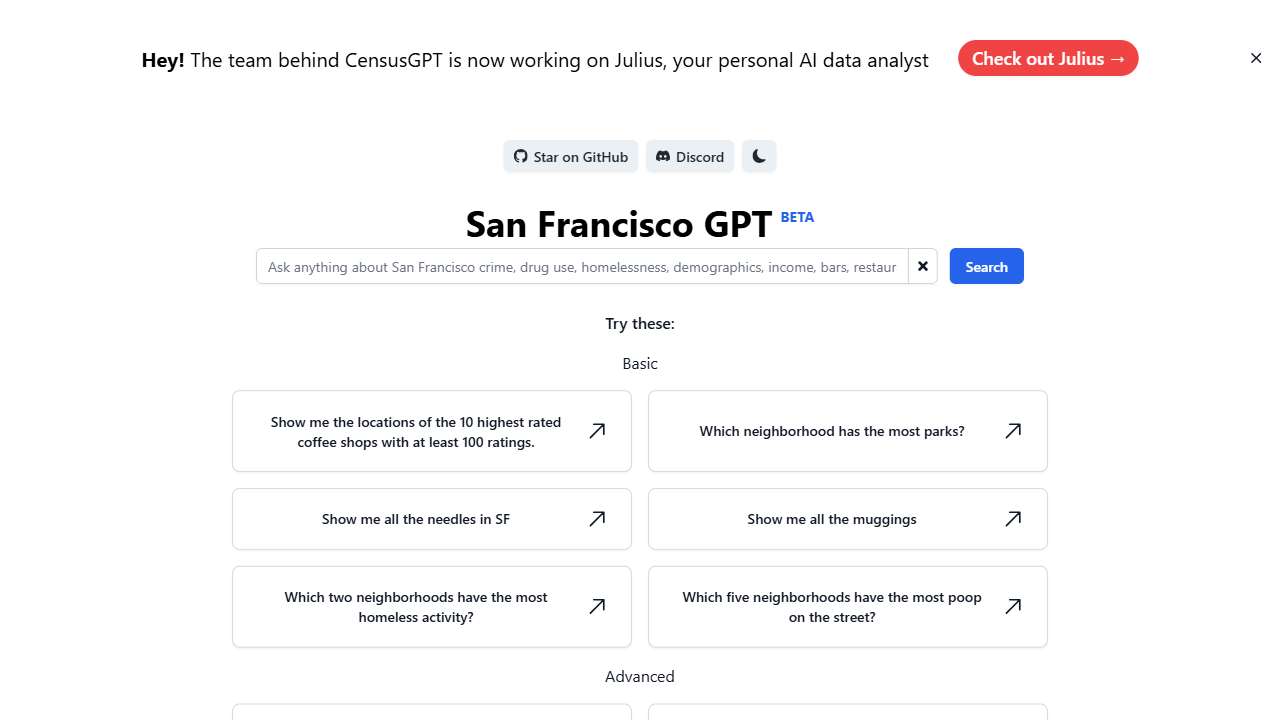The image size is (1280, 720).
Task: Click the GitHub logo icon
Action: 521,156
